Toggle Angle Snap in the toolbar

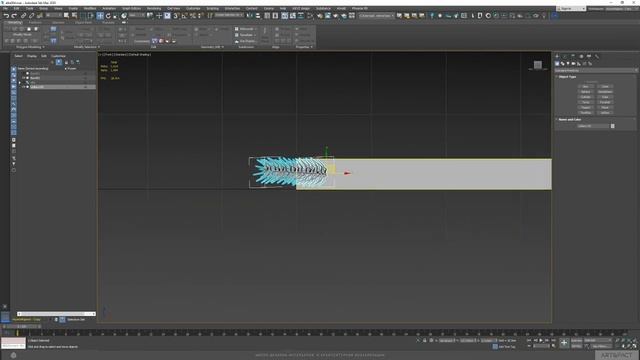[184, 16]
